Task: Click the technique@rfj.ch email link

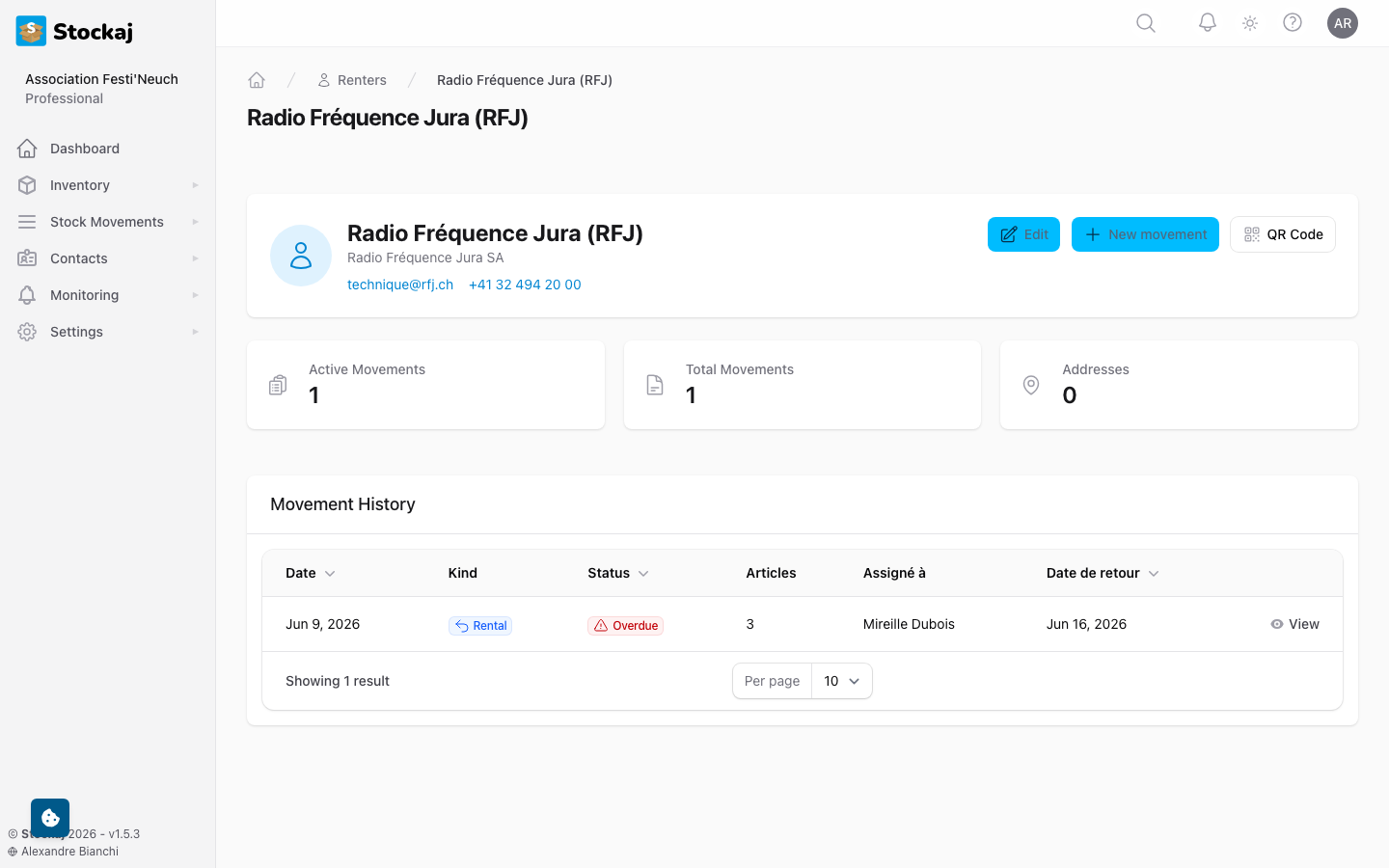Action: [400, 285]
